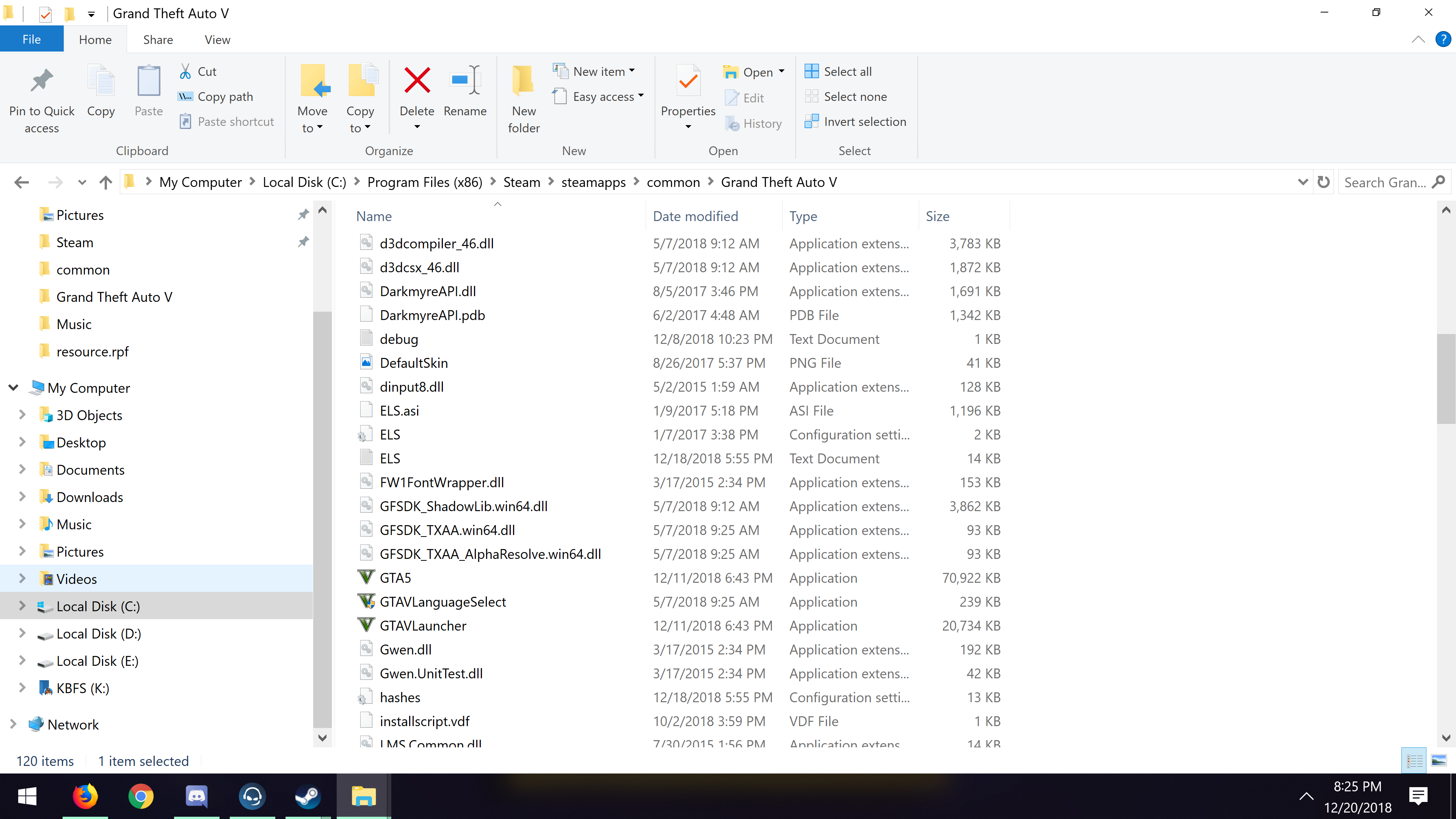
Task: Sort files by Date modified column
Action: (x=695, y=216)
